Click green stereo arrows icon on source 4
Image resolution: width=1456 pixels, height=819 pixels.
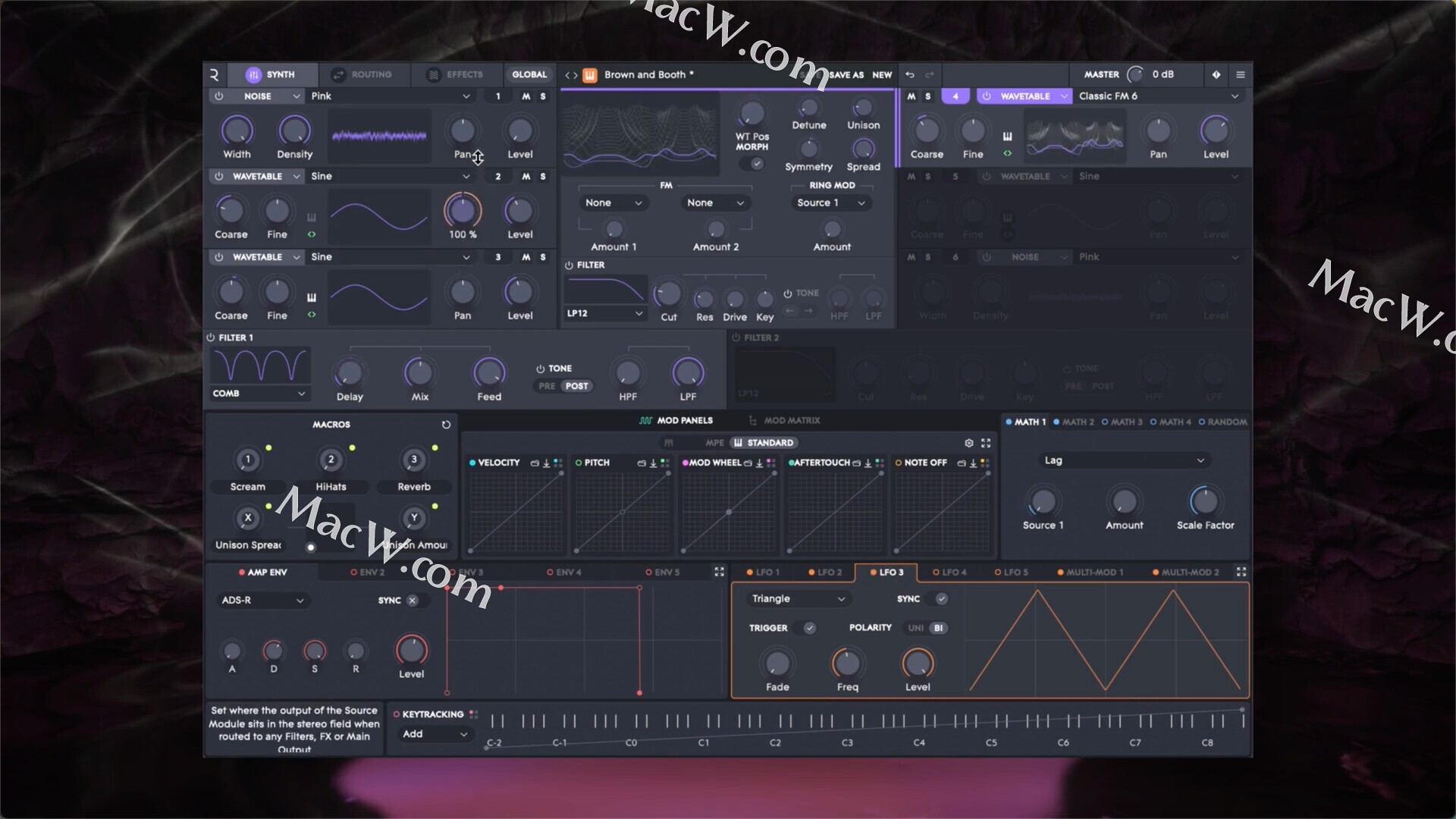tap(1007, 153)
